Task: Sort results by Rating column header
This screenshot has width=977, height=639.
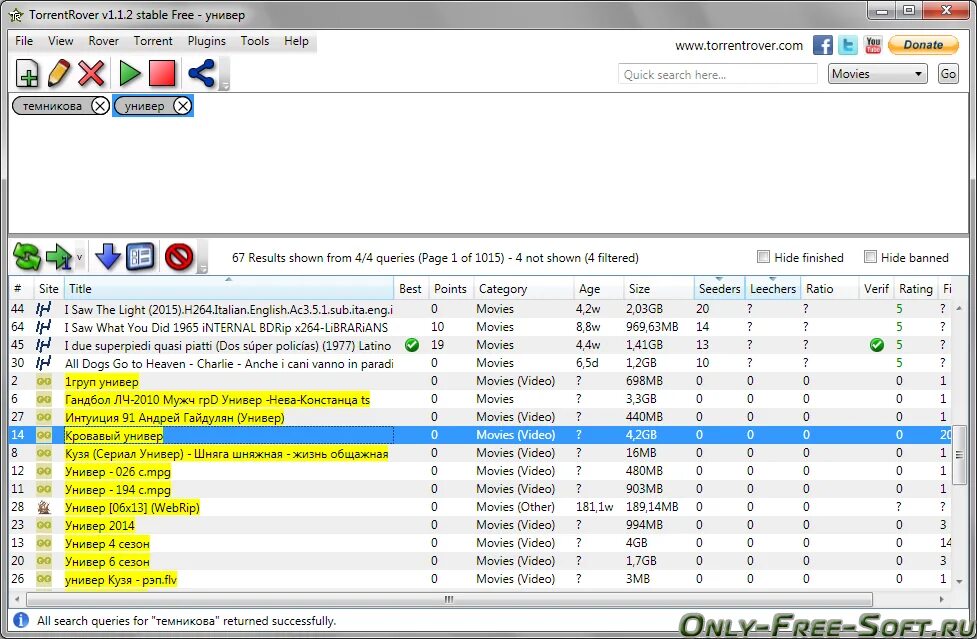Action: pos(915,289)
